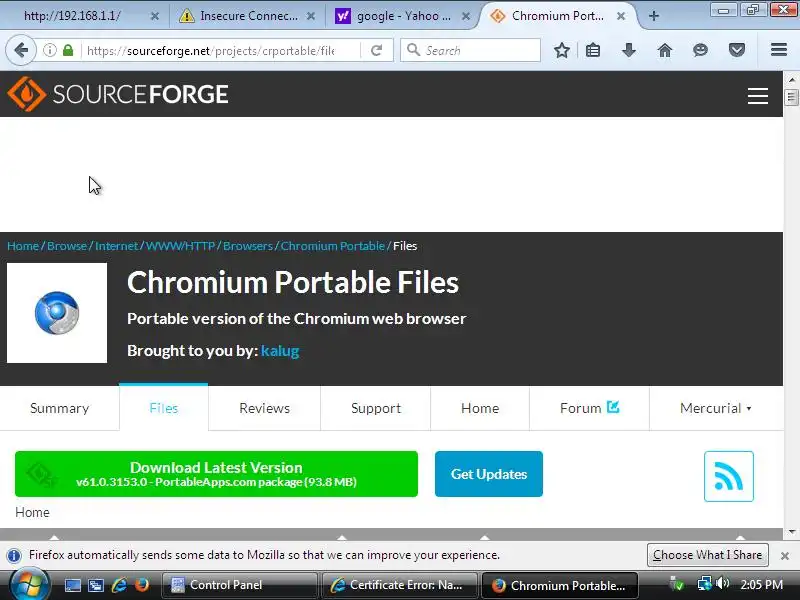
Task: Click Switch between windows quick launch icon
Action: [x=95, y=585]
